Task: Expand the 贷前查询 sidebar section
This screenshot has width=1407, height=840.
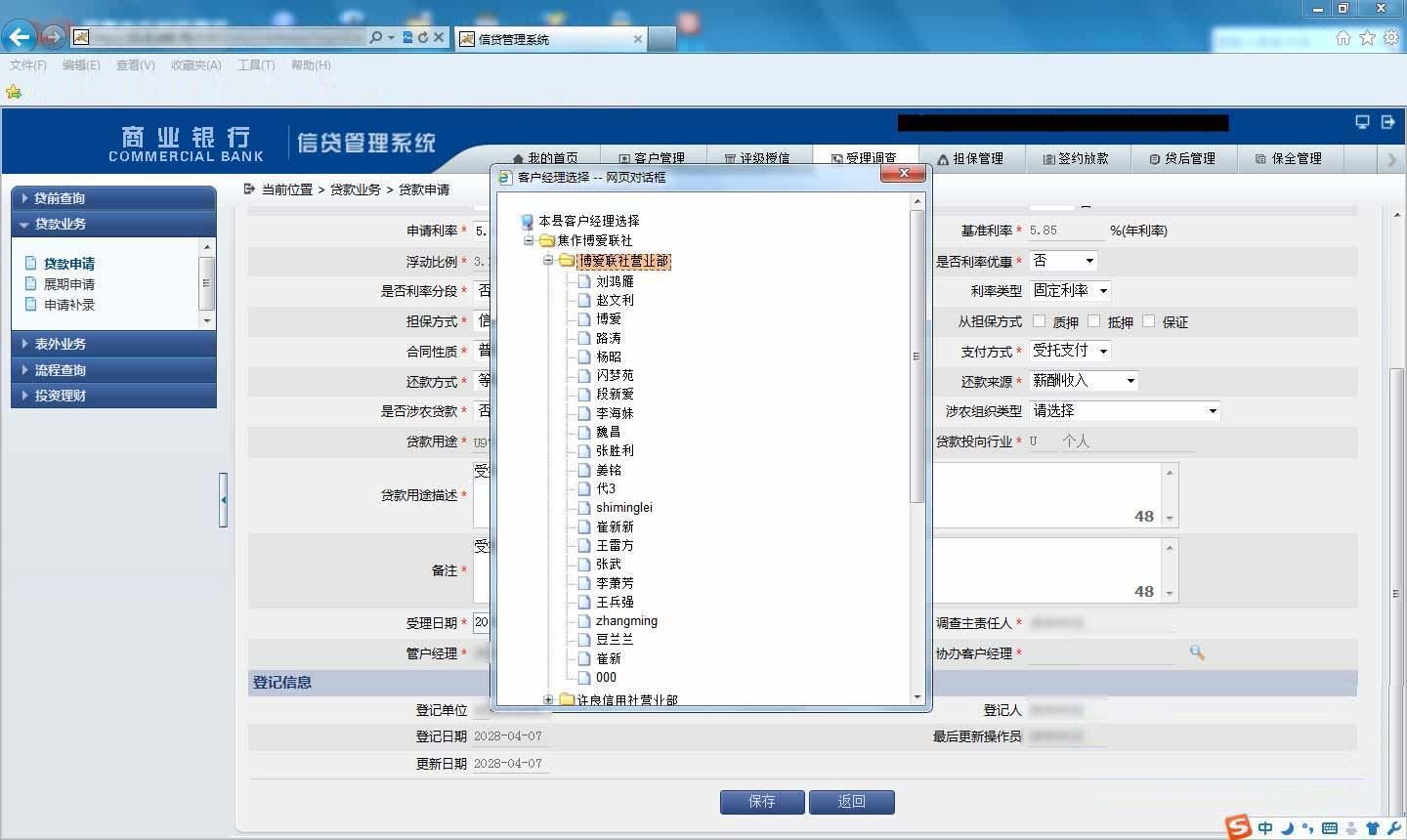Action: pyautogui.click(x=113, y=198)
